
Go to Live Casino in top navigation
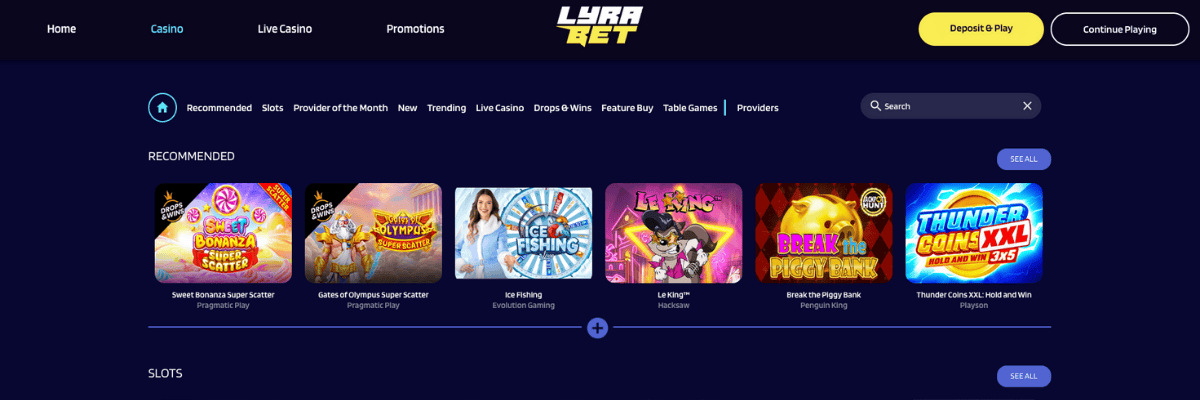pyautogui.click(x=285, y=29)
